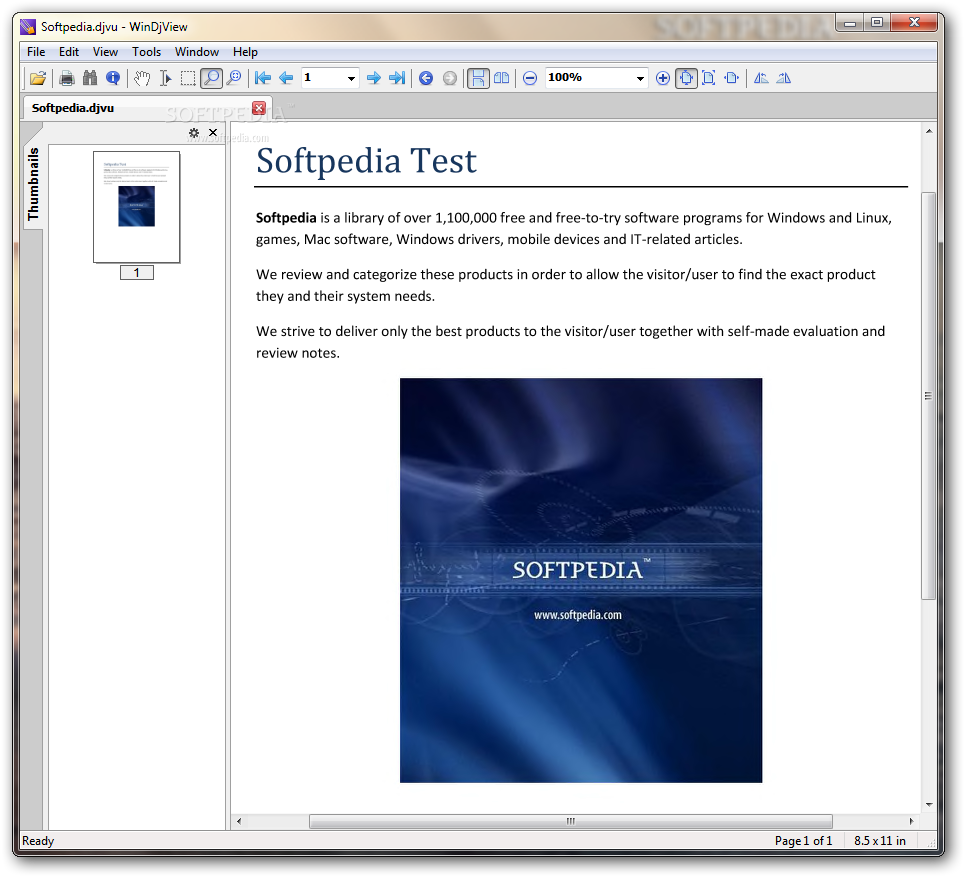Open thumbnails panel settings gear
The image size is (965, 877).
pos(194,133)
